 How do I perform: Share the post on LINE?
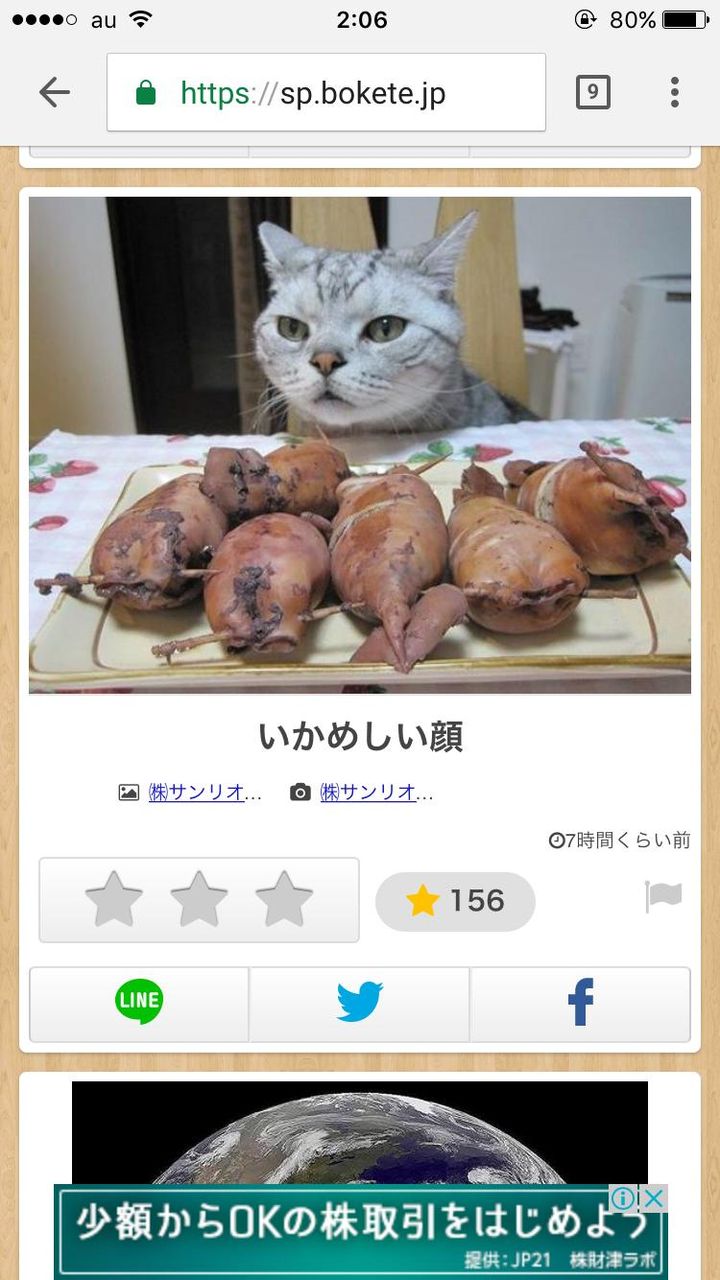(x=139, y=1003)
